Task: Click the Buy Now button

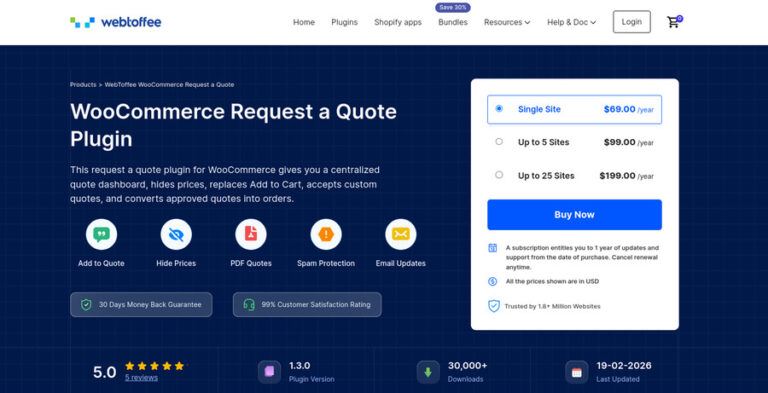Action: tap(574, 215)
